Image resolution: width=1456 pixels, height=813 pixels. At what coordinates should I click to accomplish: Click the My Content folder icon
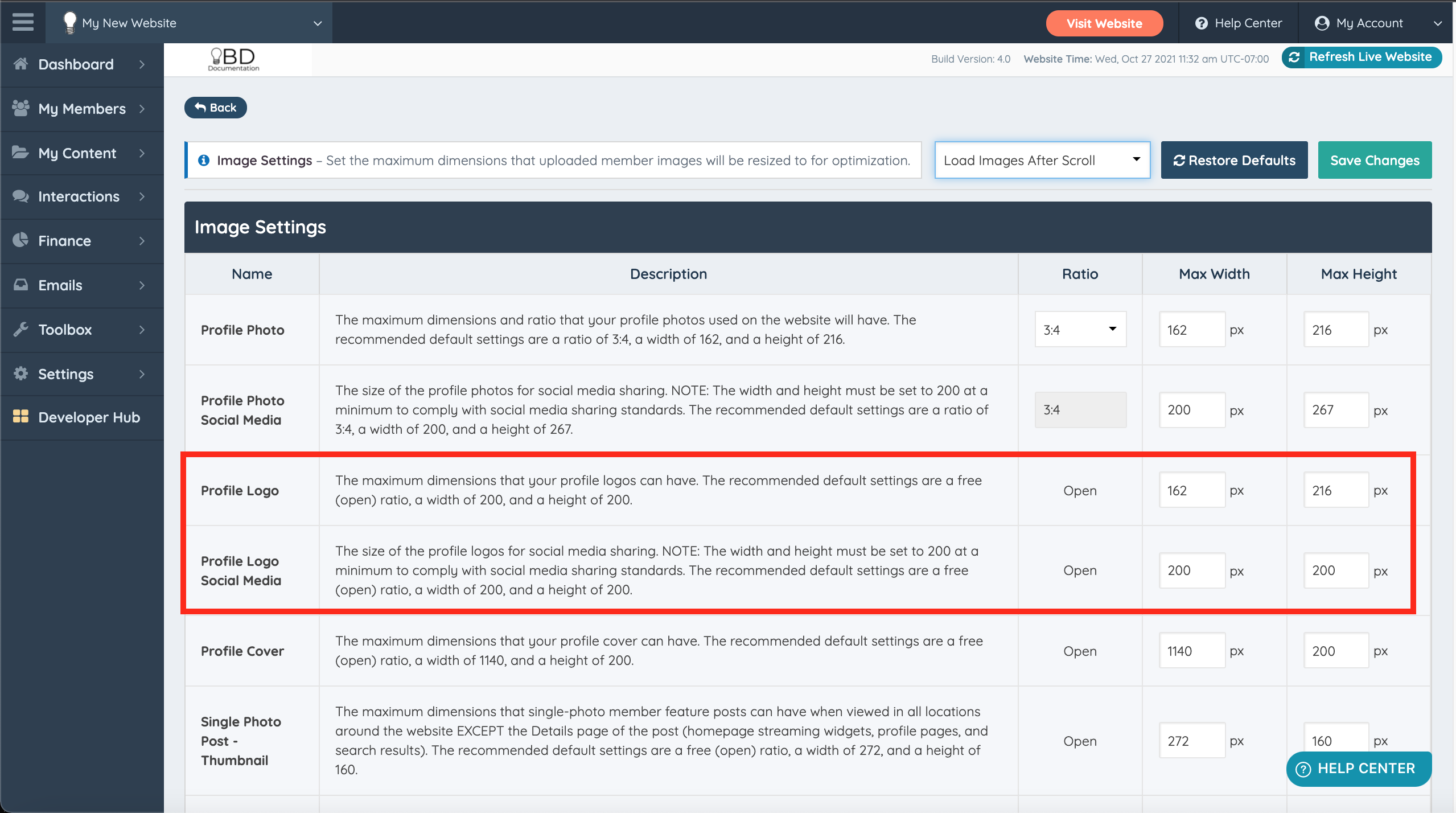20,153
